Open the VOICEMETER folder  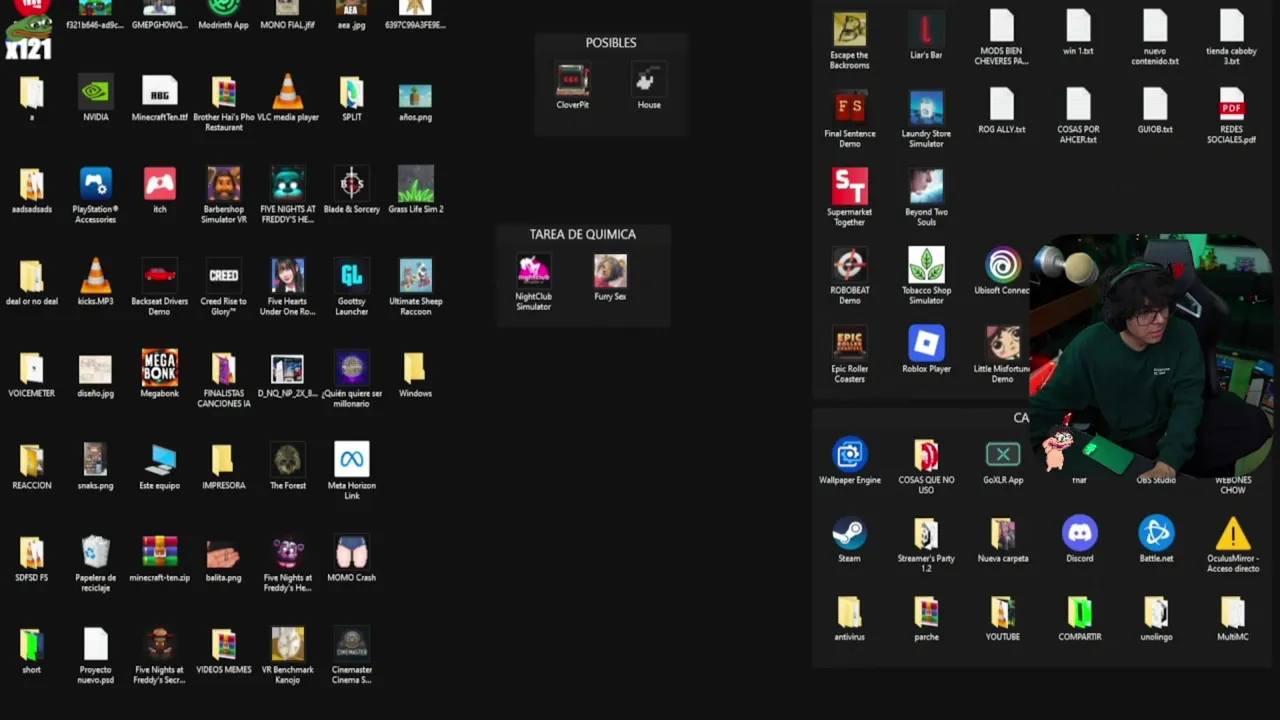pyautogui.click(x=31, y=369)
